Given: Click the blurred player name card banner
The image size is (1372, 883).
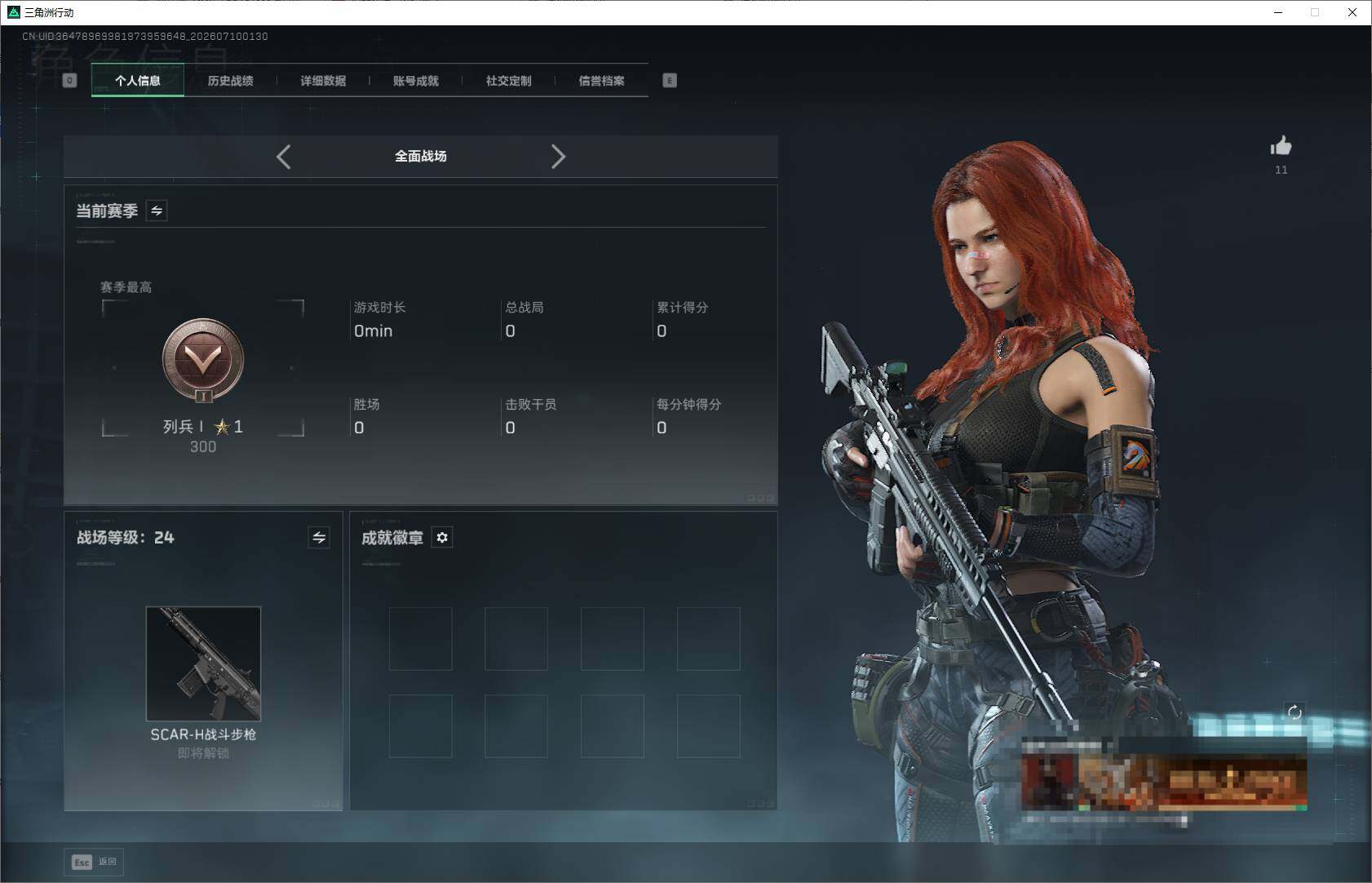Looking at the screenshot, I should point(1164,782).
